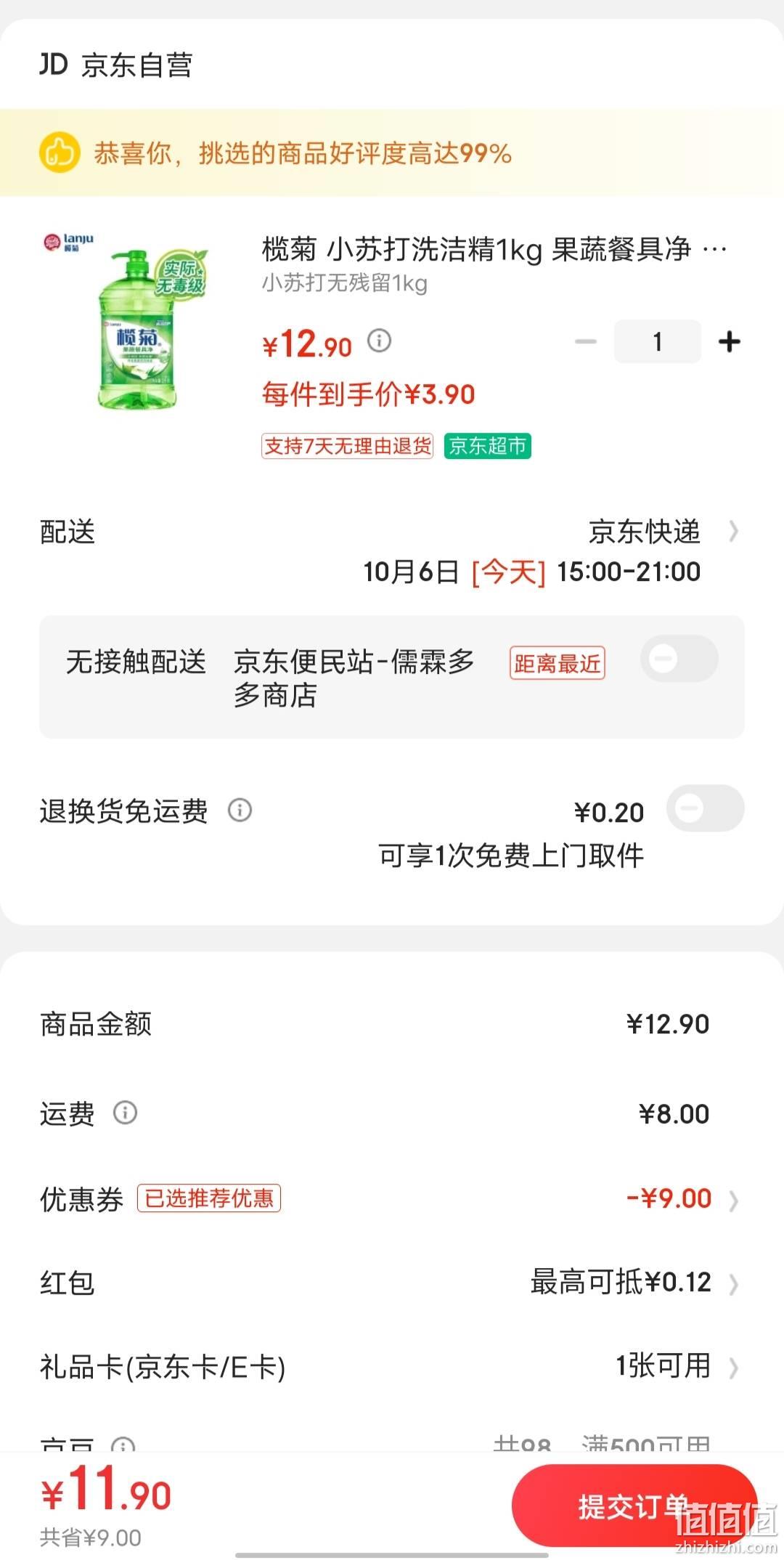Expand the 红包 row with its chevron

pos(733,1284)
